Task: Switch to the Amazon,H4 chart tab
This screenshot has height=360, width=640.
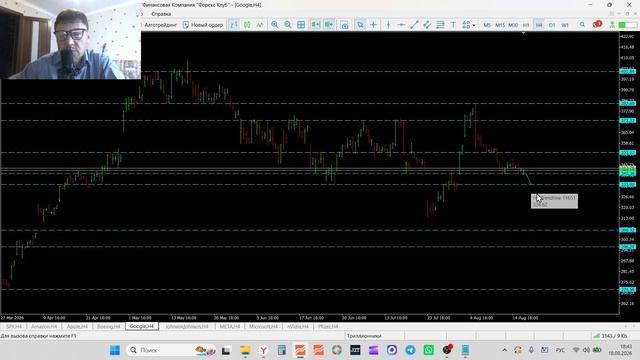Action: pyautogui.click(x=44, y=327)
